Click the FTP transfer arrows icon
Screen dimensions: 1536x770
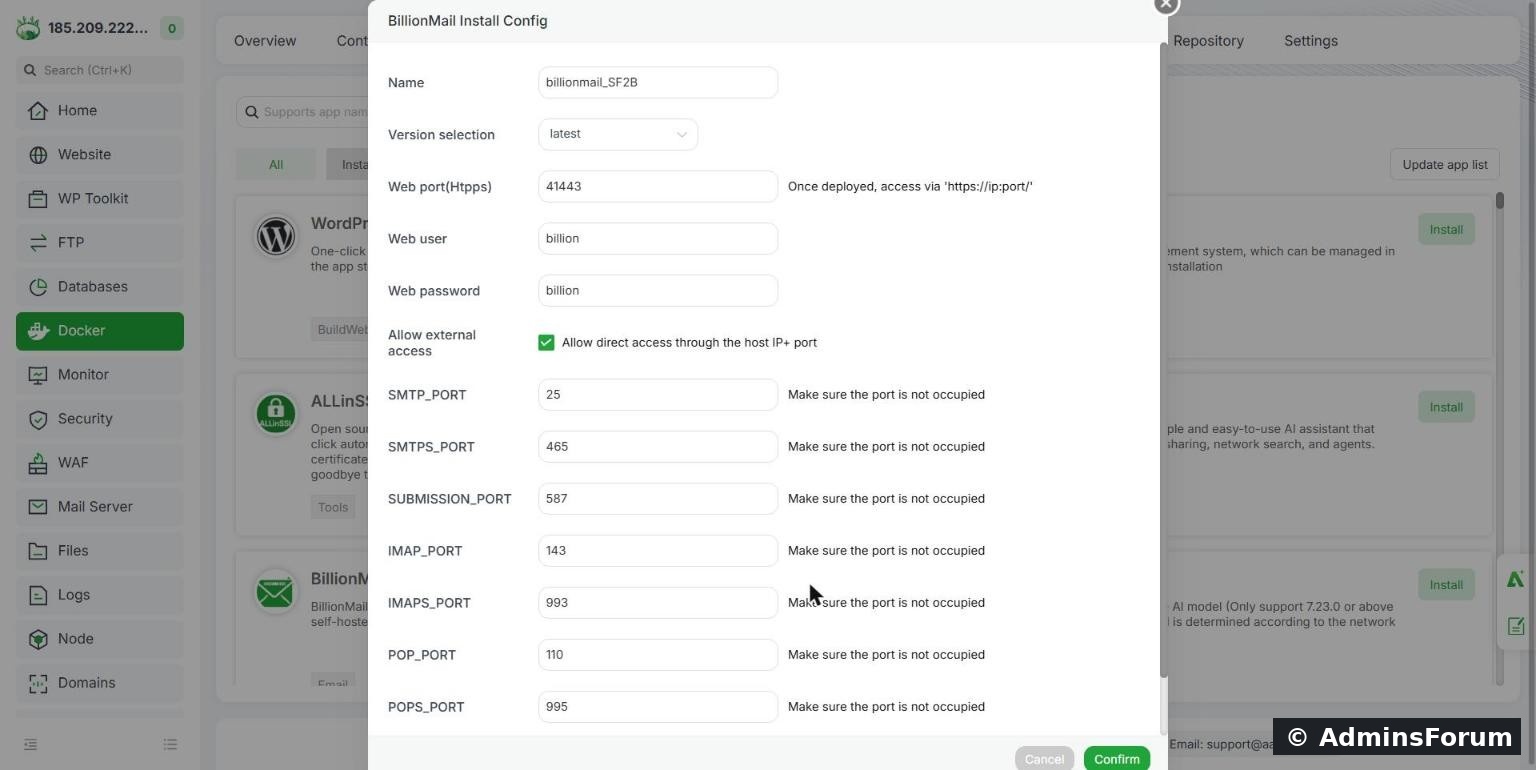click(38, 243)
